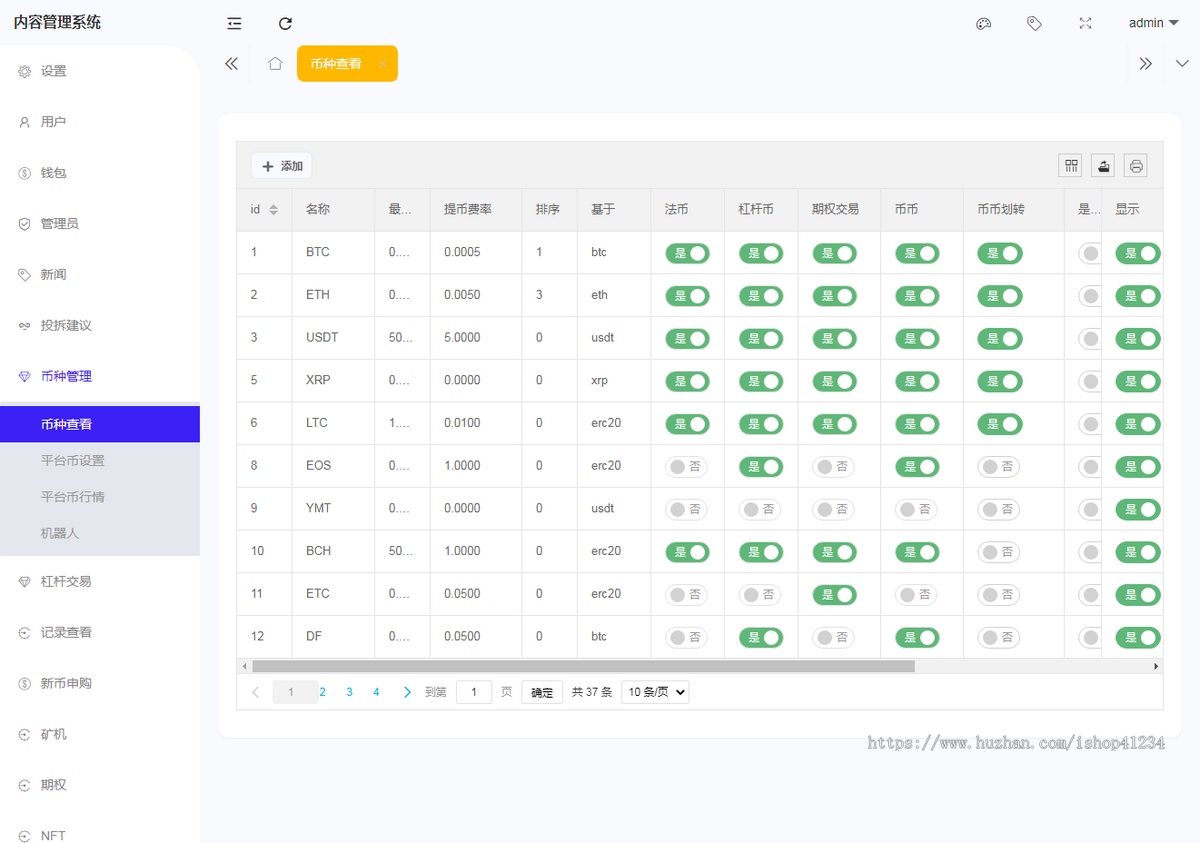
Task: Click the fullscreen icon in the header
Action: pyautogui.click(x=1085, y=23)
